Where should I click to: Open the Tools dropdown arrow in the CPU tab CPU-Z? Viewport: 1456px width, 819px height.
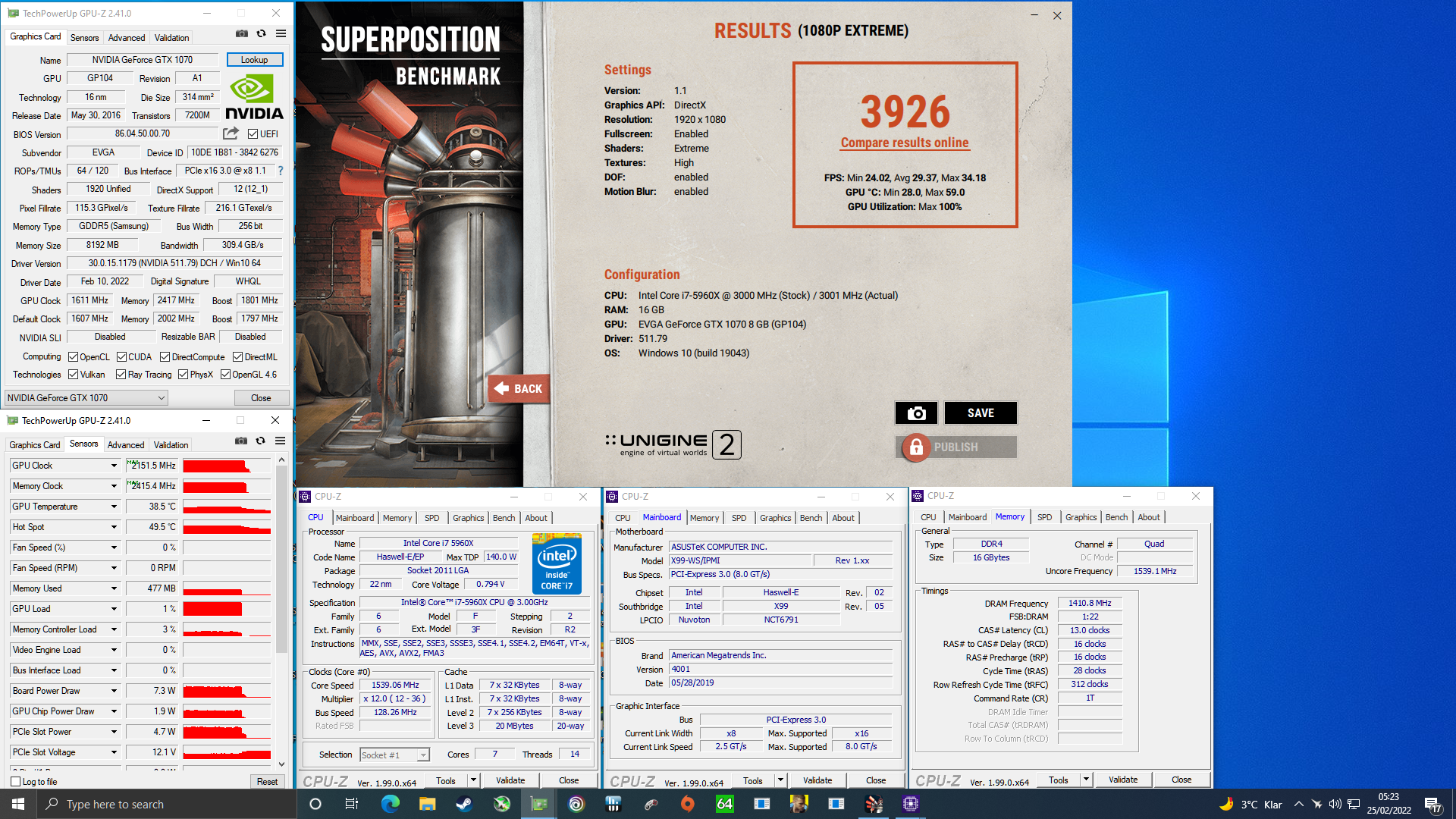[x=473, y=780]
